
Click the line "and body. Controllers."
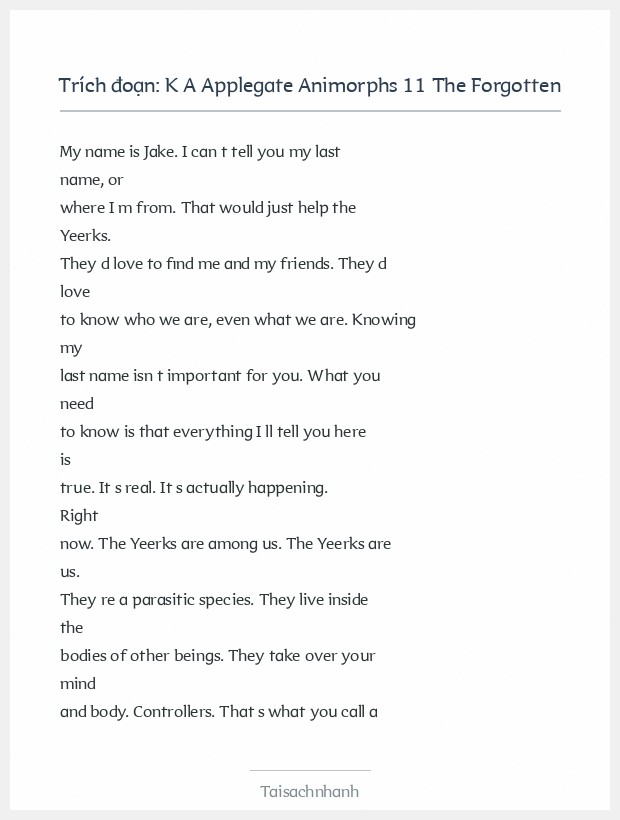pyautogui.click(x=218, y=712)
